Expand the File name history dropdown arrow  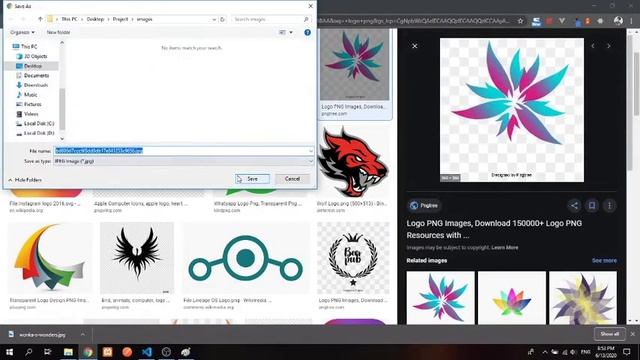[311, 151]
